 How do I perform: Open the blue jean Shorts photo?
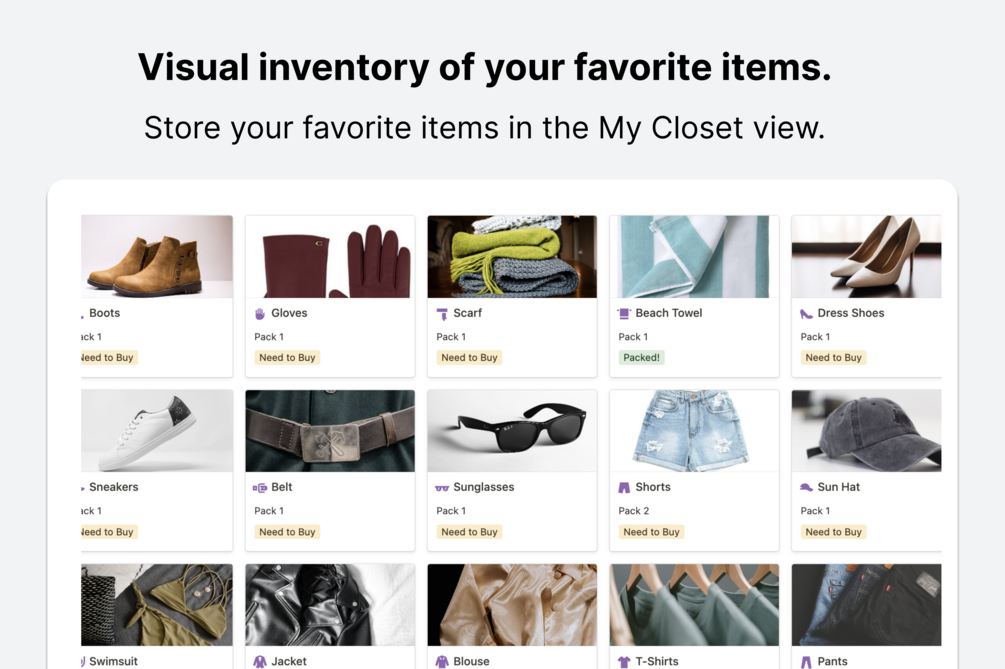(x=694, y=431)
